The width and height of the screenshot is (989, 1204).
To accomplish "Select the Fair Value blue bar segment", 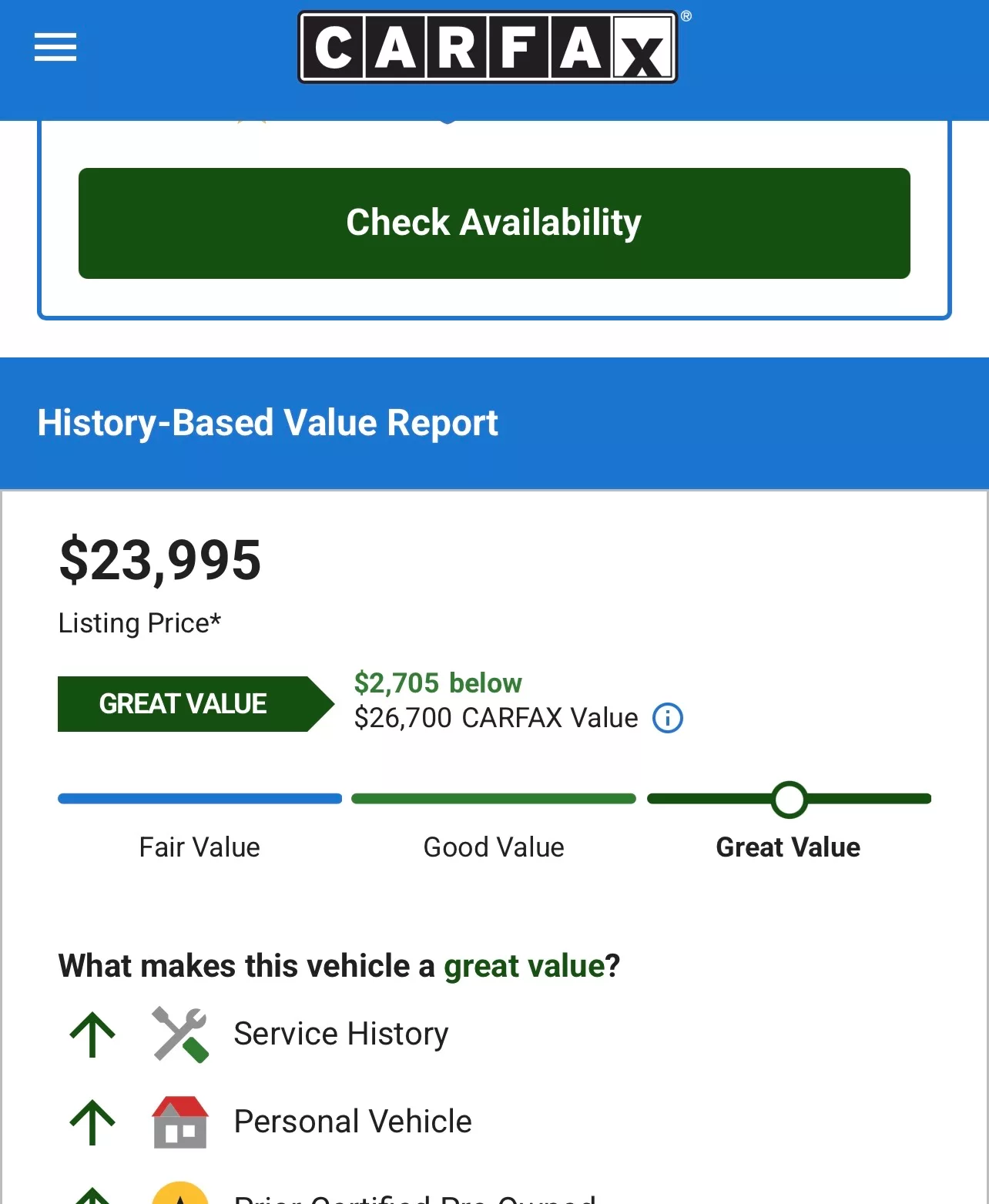I will point(199,799).
